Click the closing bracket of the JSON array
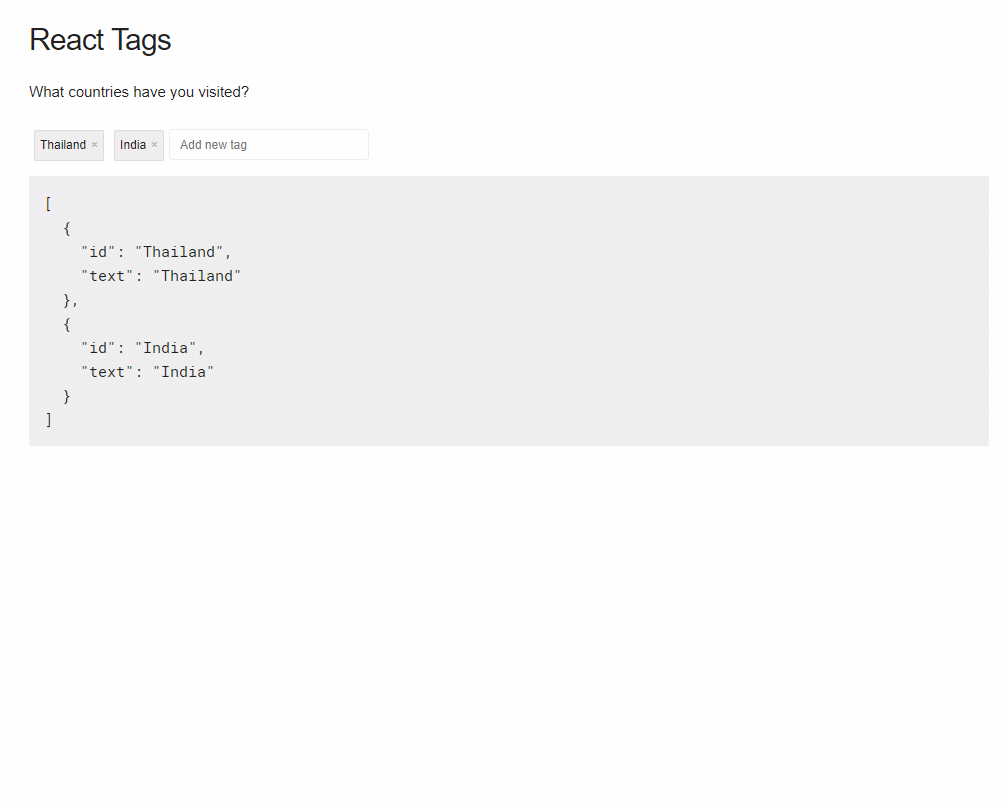 click(x=48, y=419)
